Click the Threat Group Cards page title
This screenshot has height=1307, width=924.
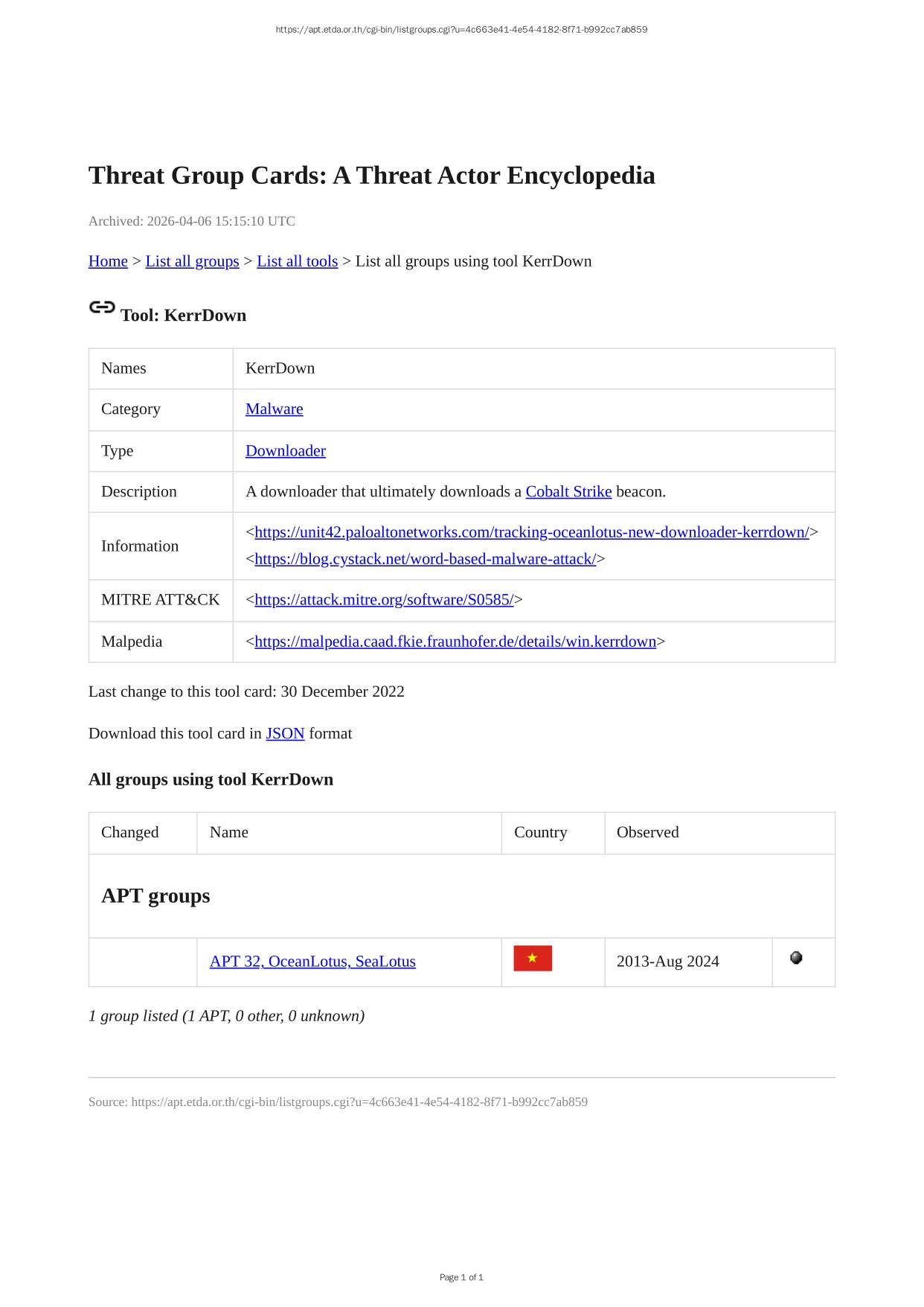[x=371, y=176]
